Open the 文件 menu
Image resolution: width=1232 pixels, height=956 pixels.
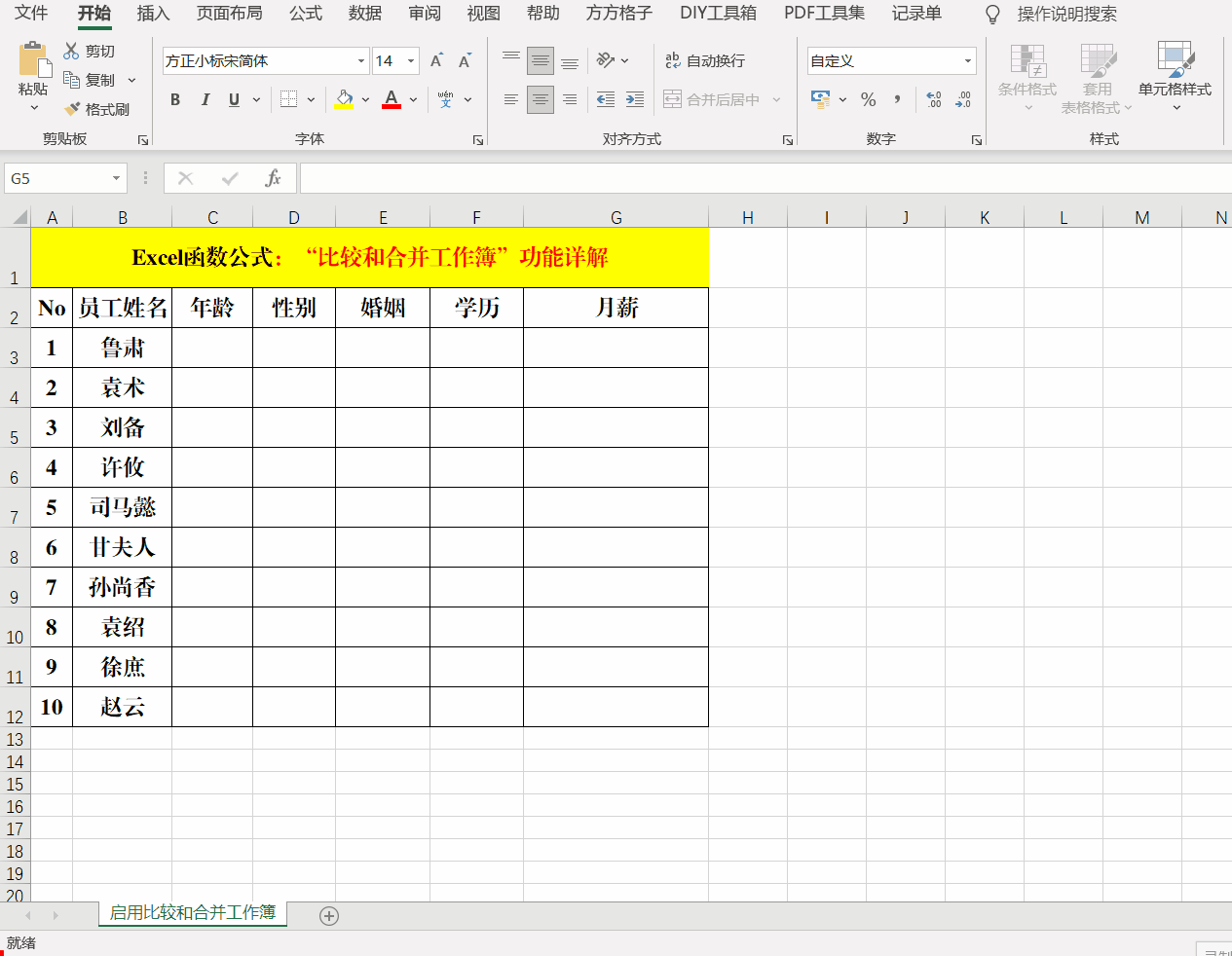(31, 14)
